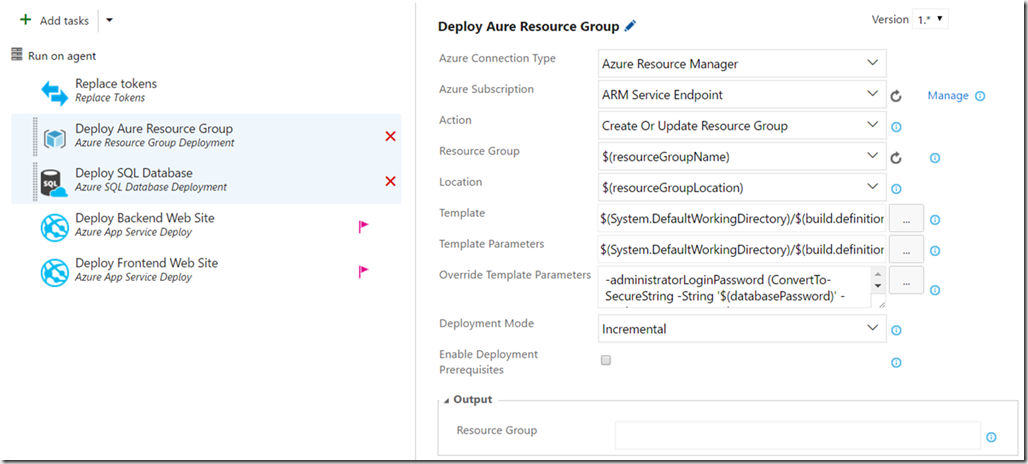Click the Run on agent phase label
The image size is (1028, 464).
click(x=62, y=56)
